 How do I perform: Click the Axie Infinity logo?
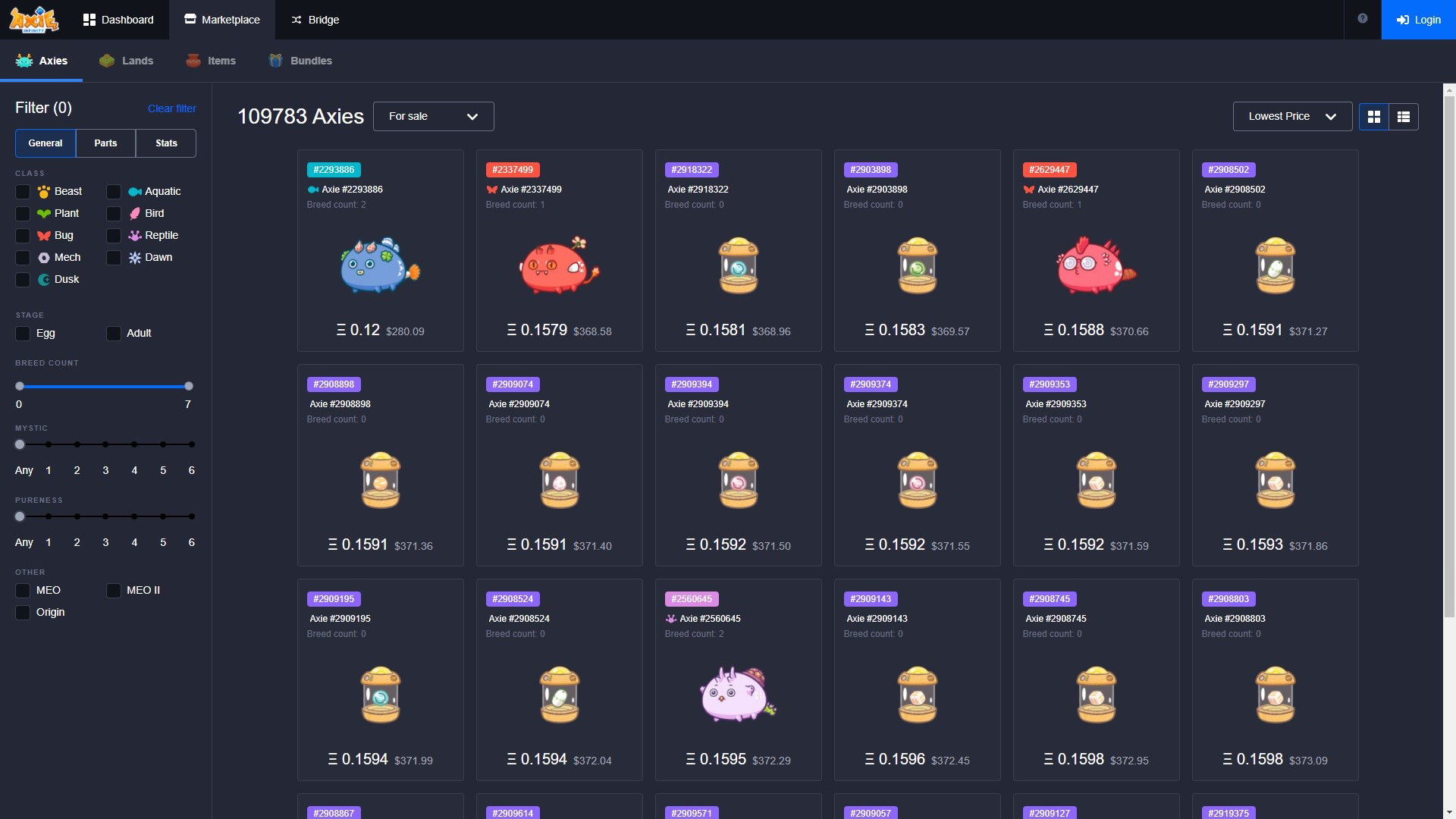33,20
